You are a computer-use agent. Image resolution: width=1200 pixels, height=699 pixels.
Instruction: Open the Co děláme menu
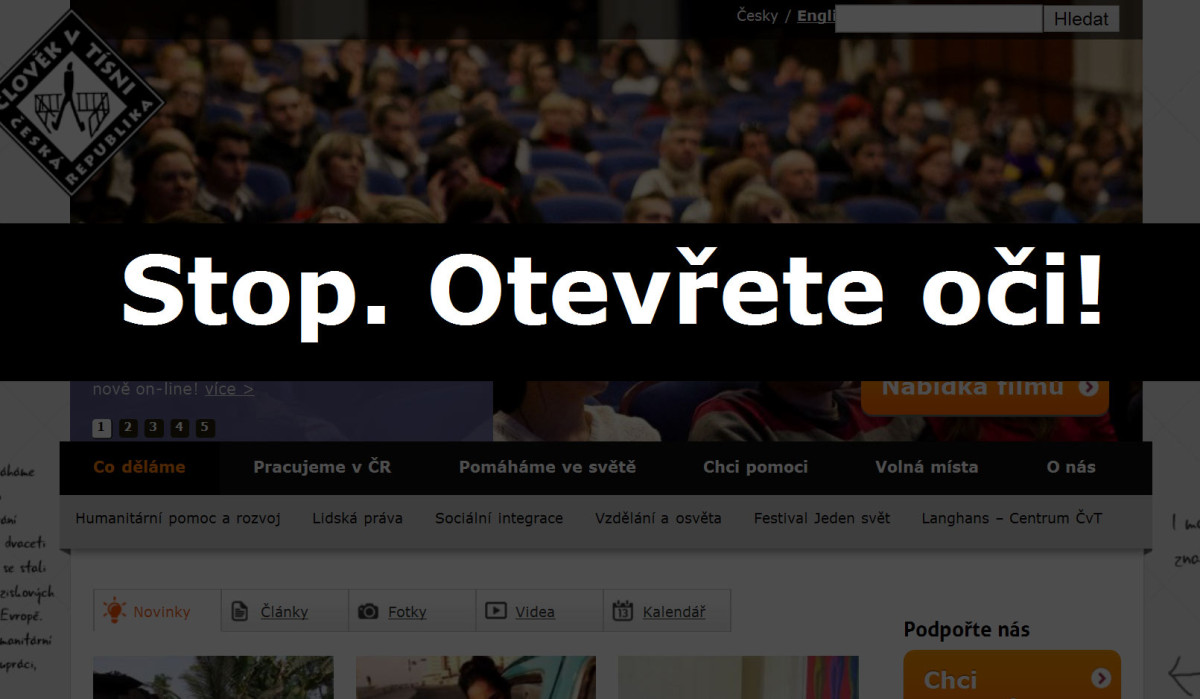tap(139, 467)
